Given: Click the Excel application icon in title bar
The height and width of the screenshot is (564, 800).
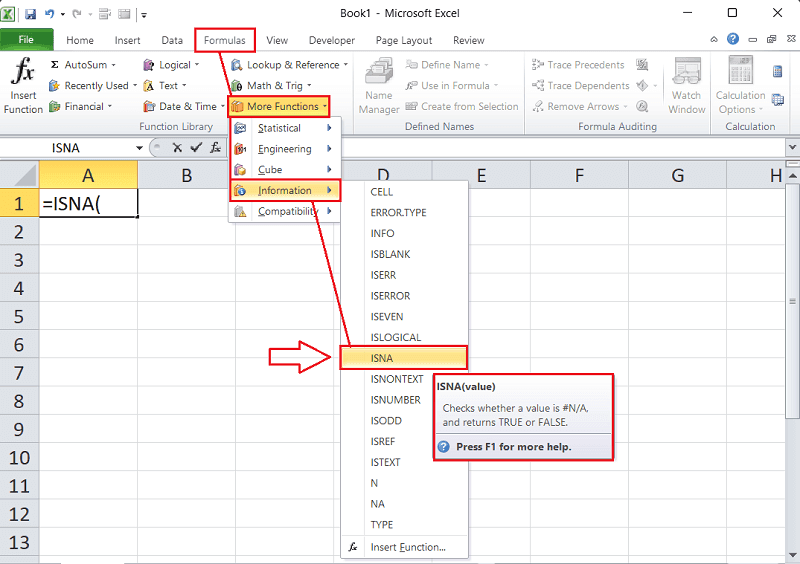Looking at the screenshot, I should [x=8, y=14].
